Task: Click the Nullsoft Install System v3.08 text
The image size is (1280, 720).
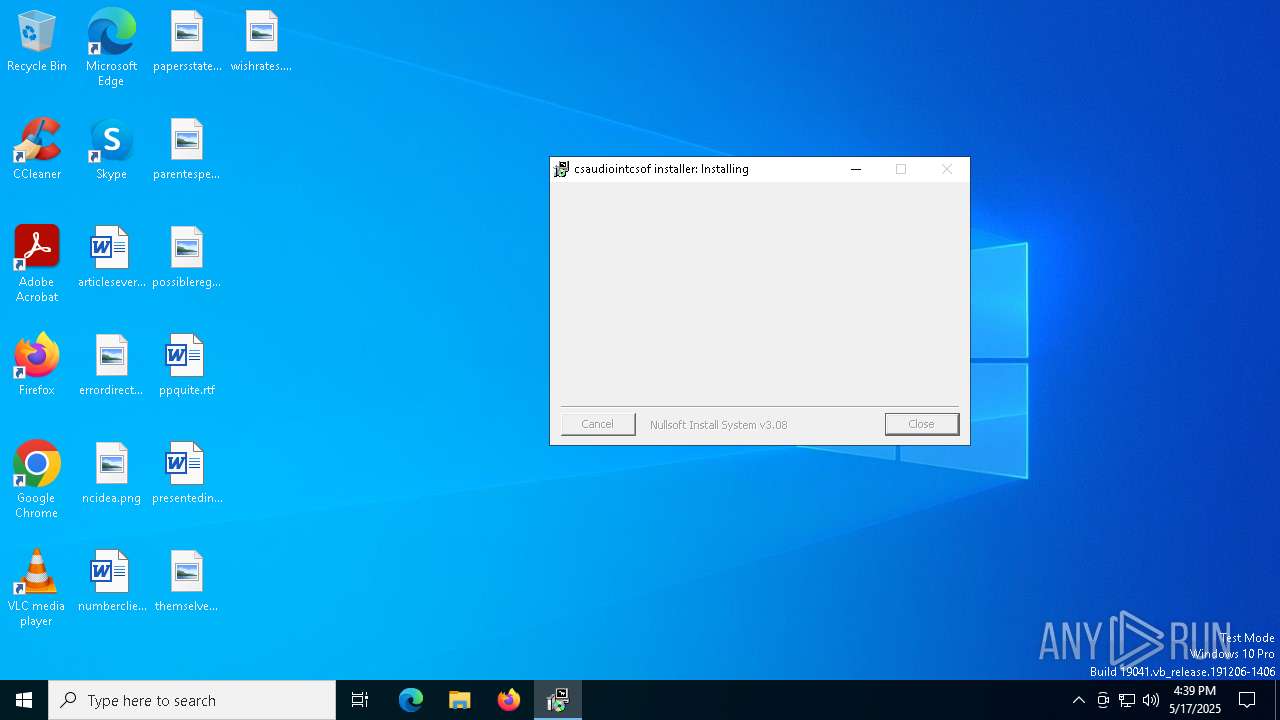Action: pyautogui.click(x=719, y=425)
